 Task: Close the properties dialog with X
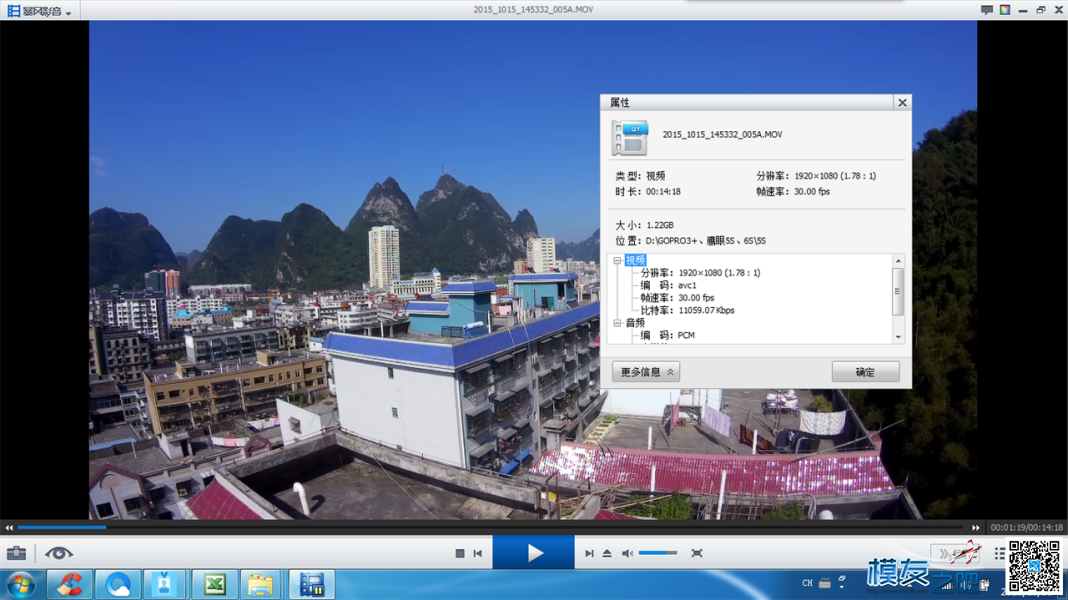tap(902, 103)
